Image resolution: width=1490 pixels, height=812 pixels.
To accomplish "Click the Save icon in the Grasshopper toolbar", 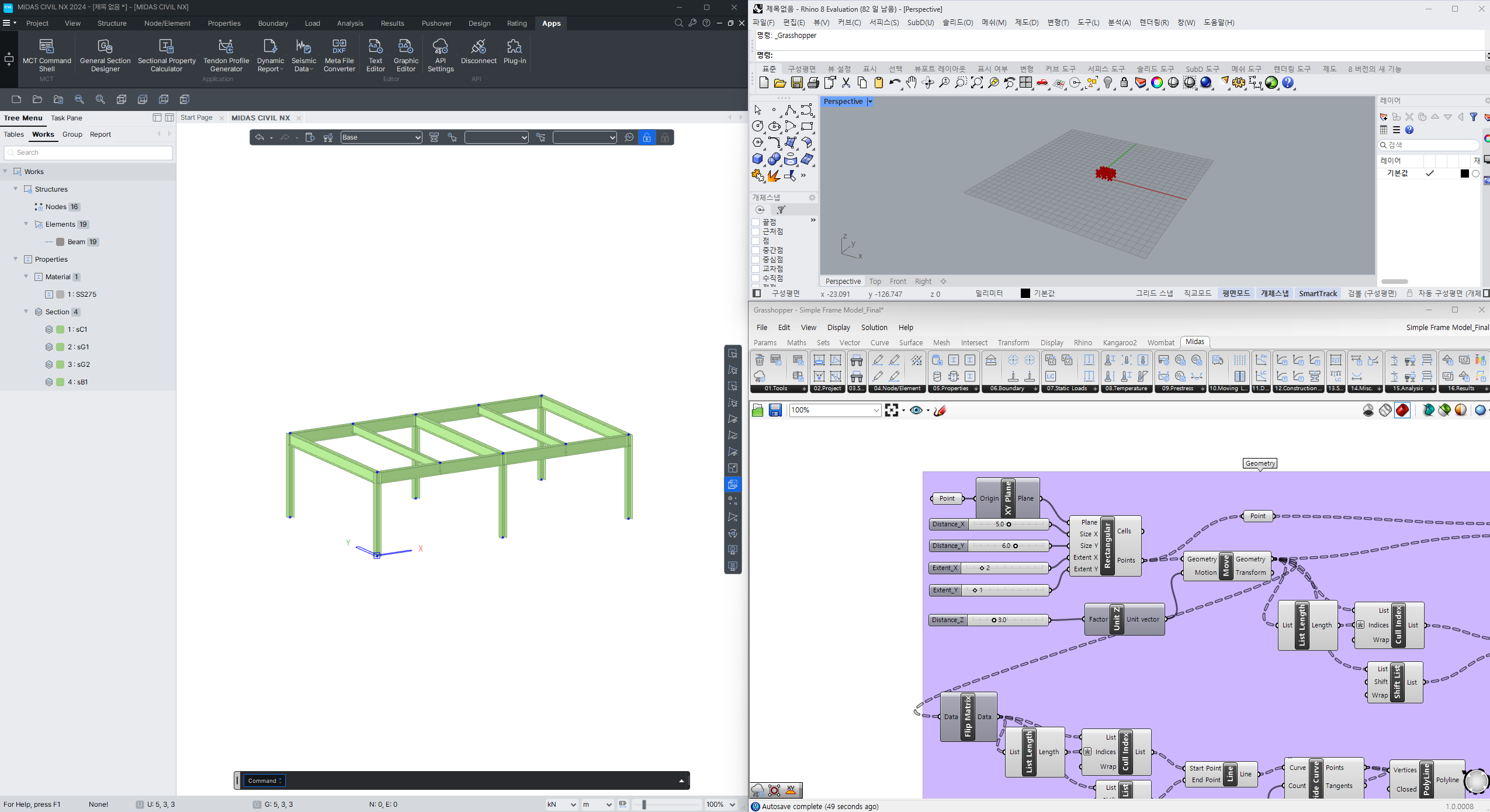I will pos(774,410).
